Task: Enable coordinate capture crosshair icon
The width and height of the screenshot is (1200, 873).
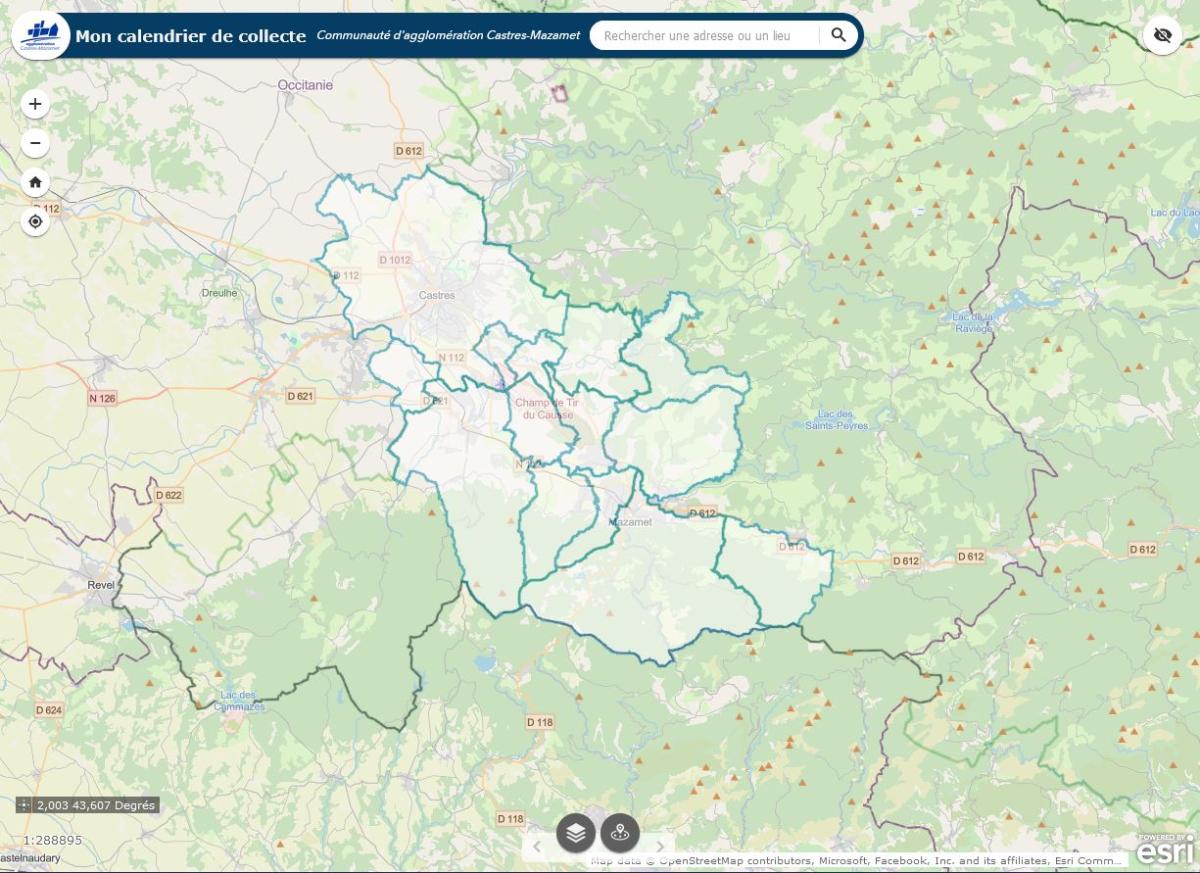Action: click(x=25, y=805)
